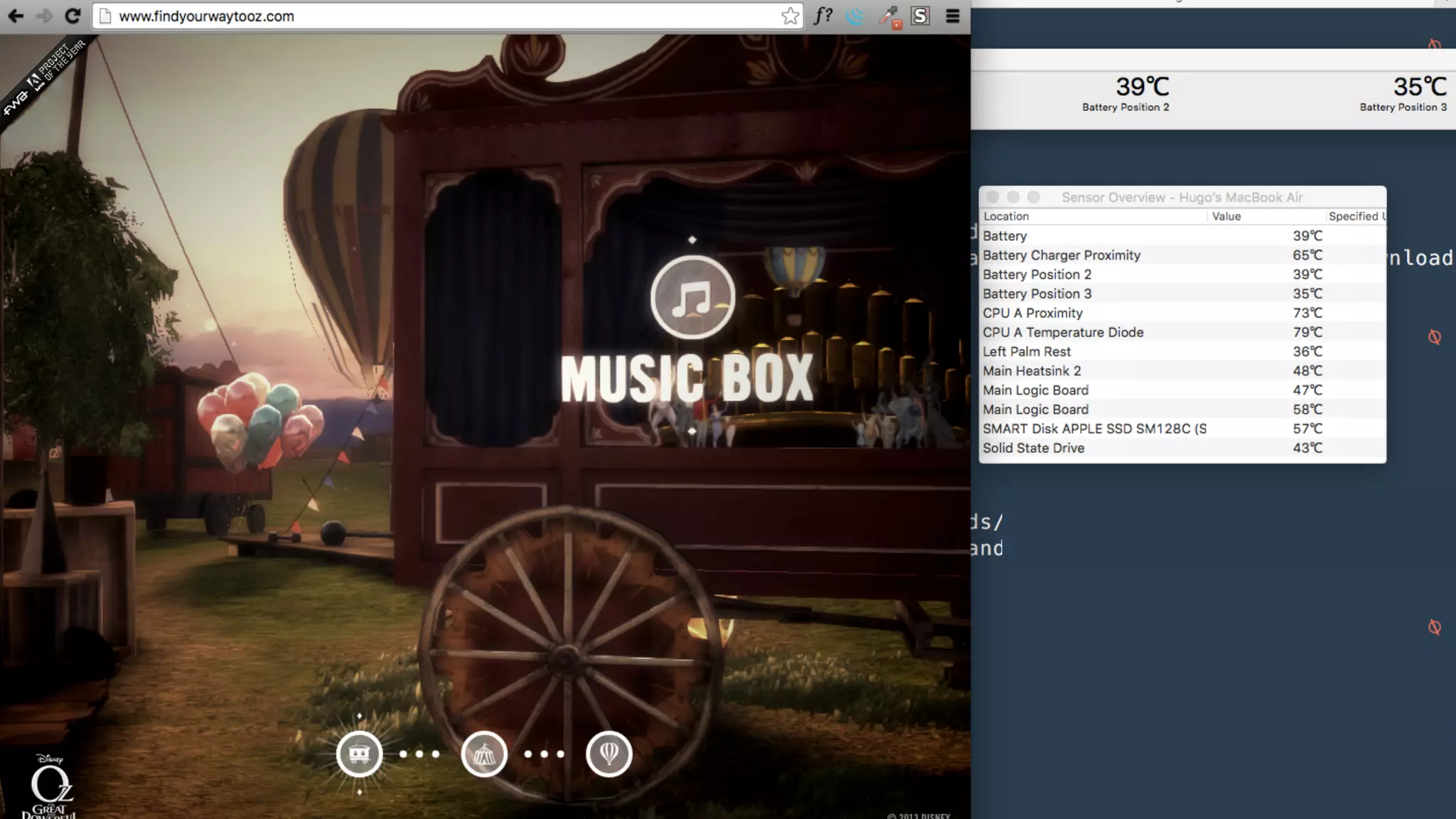Screen dimensions: 1456x819
Task: Open the f? font extension
Action: pos(823,16)
